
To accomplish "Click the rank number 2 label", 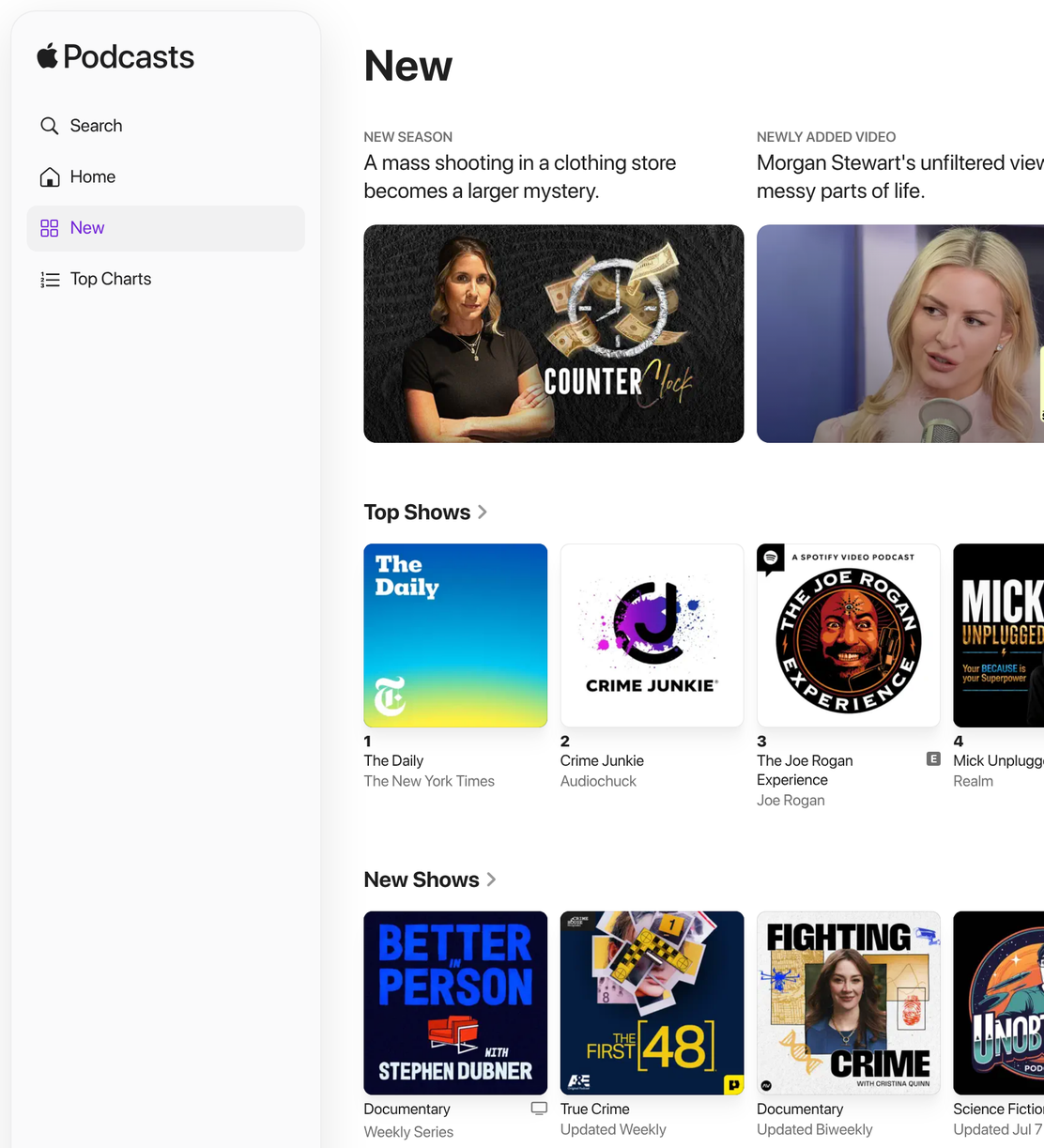I will tap(565, 741).
